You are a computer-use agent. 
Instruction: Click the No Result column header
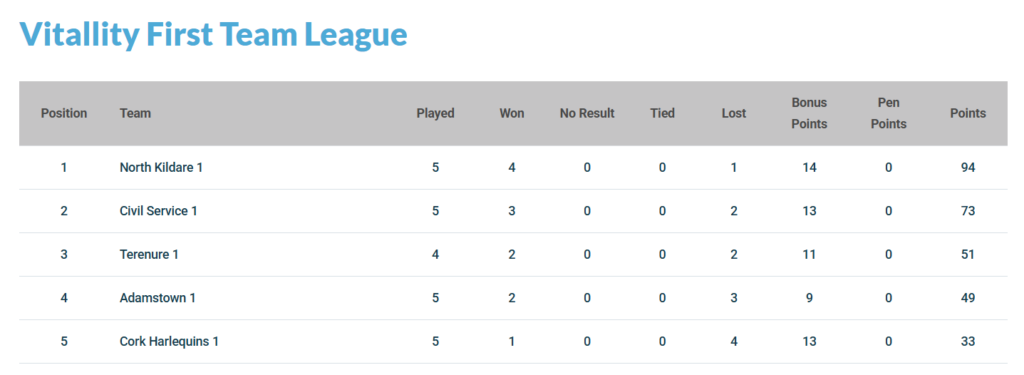pyautogui.click(x=587, y=113)
